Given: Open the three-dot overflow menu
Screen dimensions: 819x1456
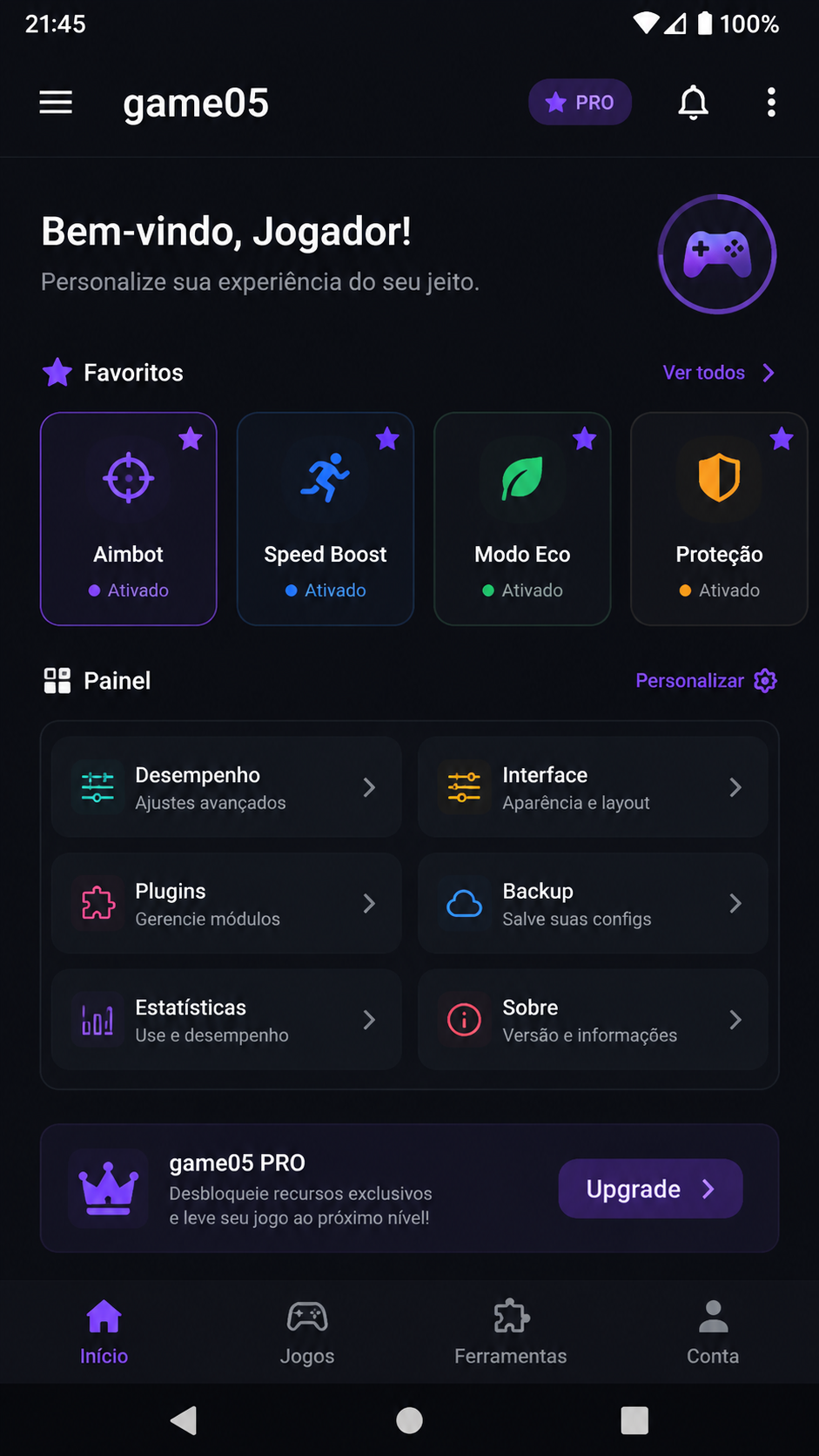Looking at the screenshot, I should coord(771,102).
